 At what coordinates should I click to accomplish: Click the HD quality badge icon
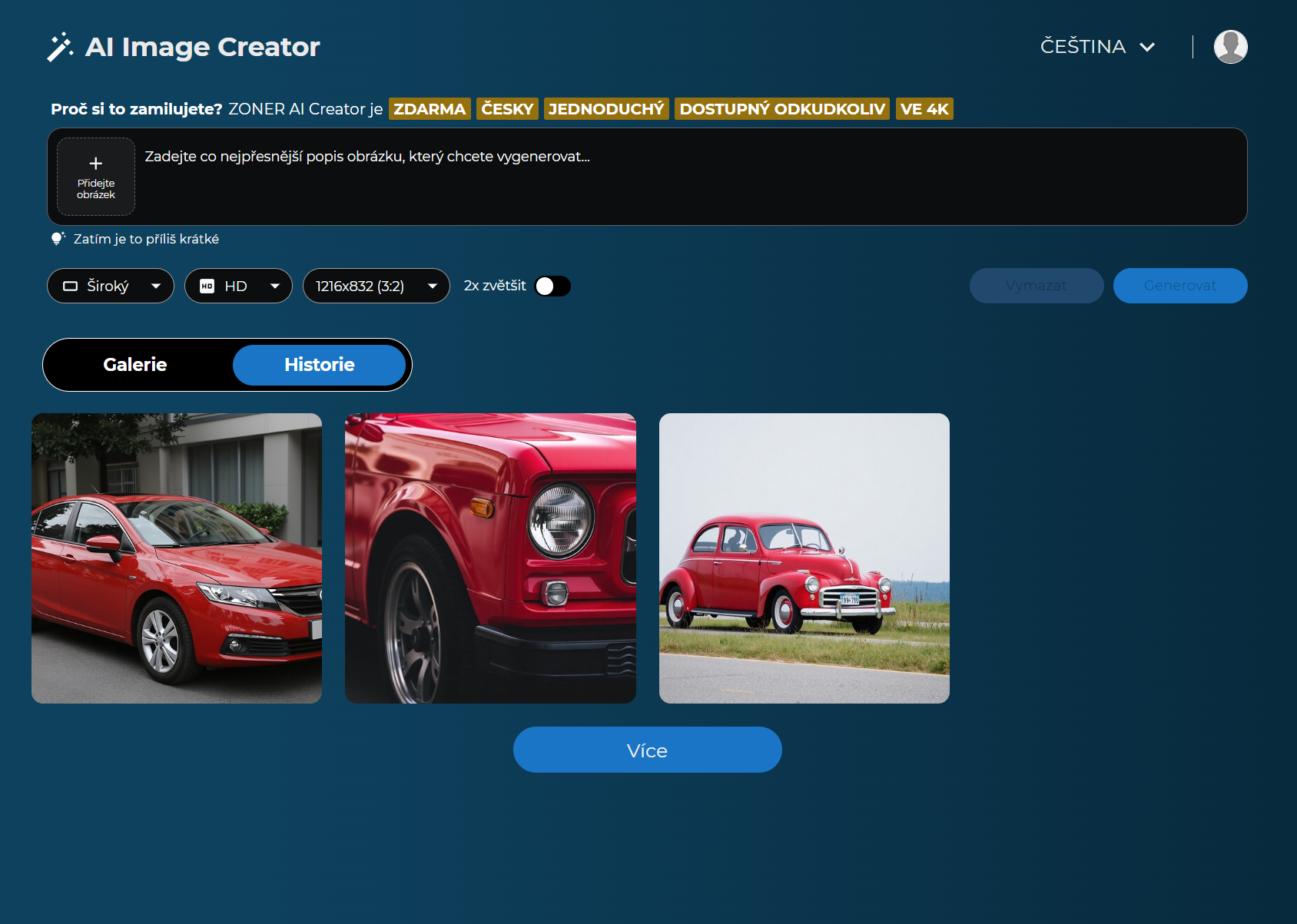[207, 286]
